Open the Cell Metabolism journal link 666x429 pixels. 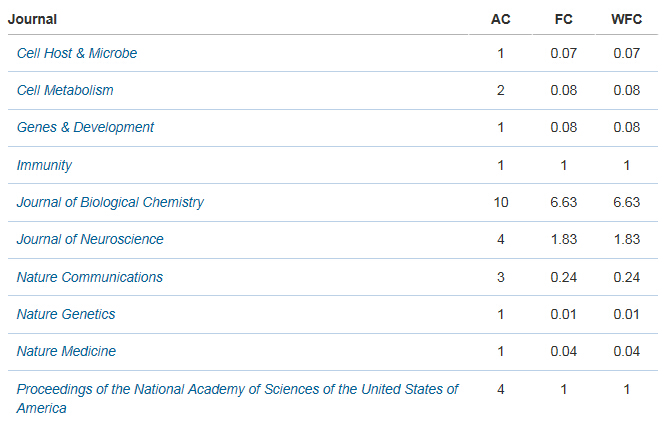(65, 90)
